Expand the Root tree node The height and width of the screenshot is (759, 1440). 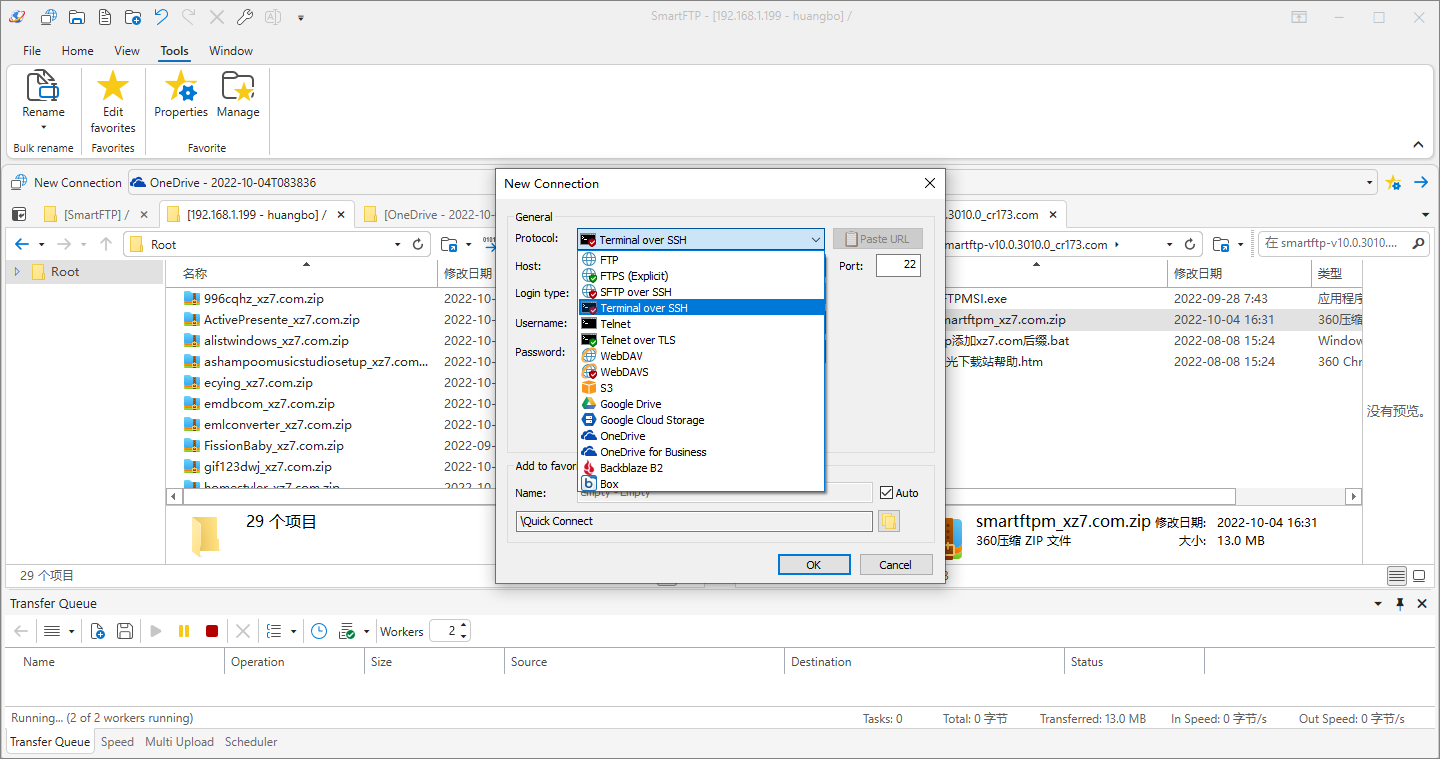coord(17,272)
